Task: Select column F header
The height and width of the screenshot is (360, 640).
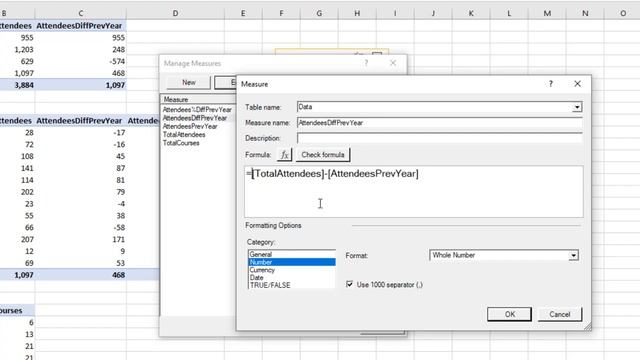Action: click(281, 13)
